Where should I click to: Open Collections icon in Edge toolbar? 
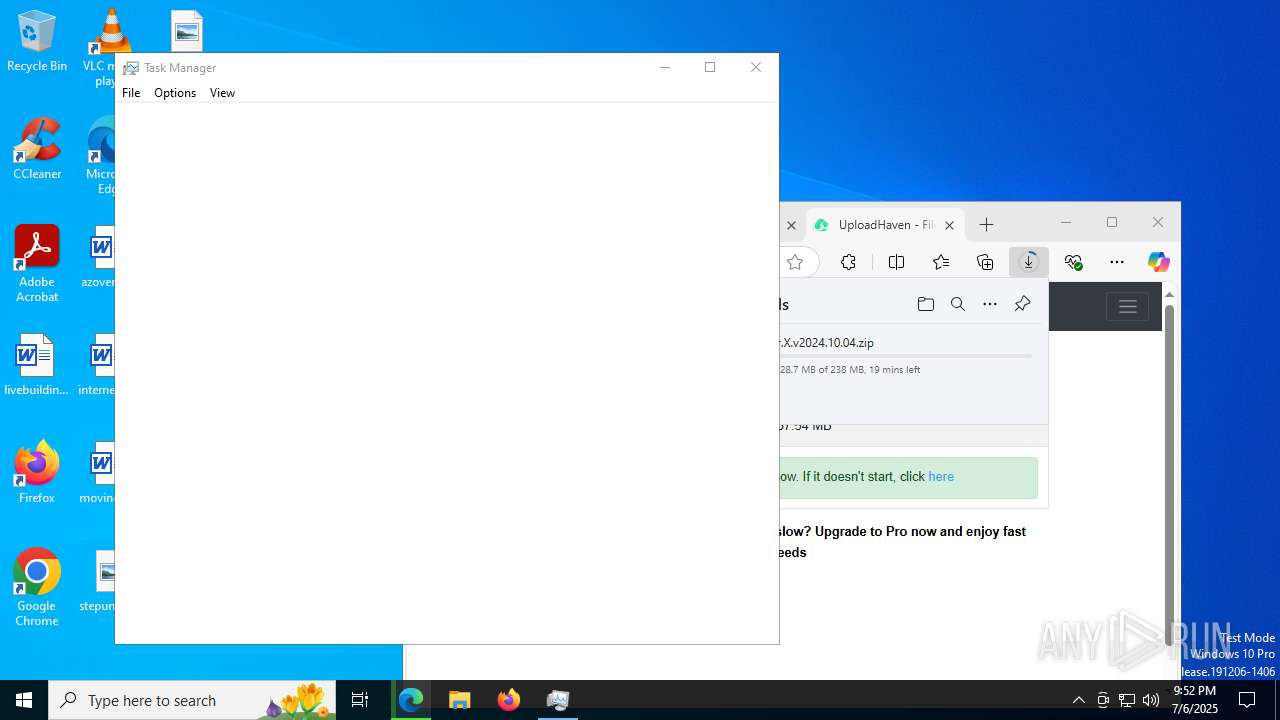pos(985,262)
